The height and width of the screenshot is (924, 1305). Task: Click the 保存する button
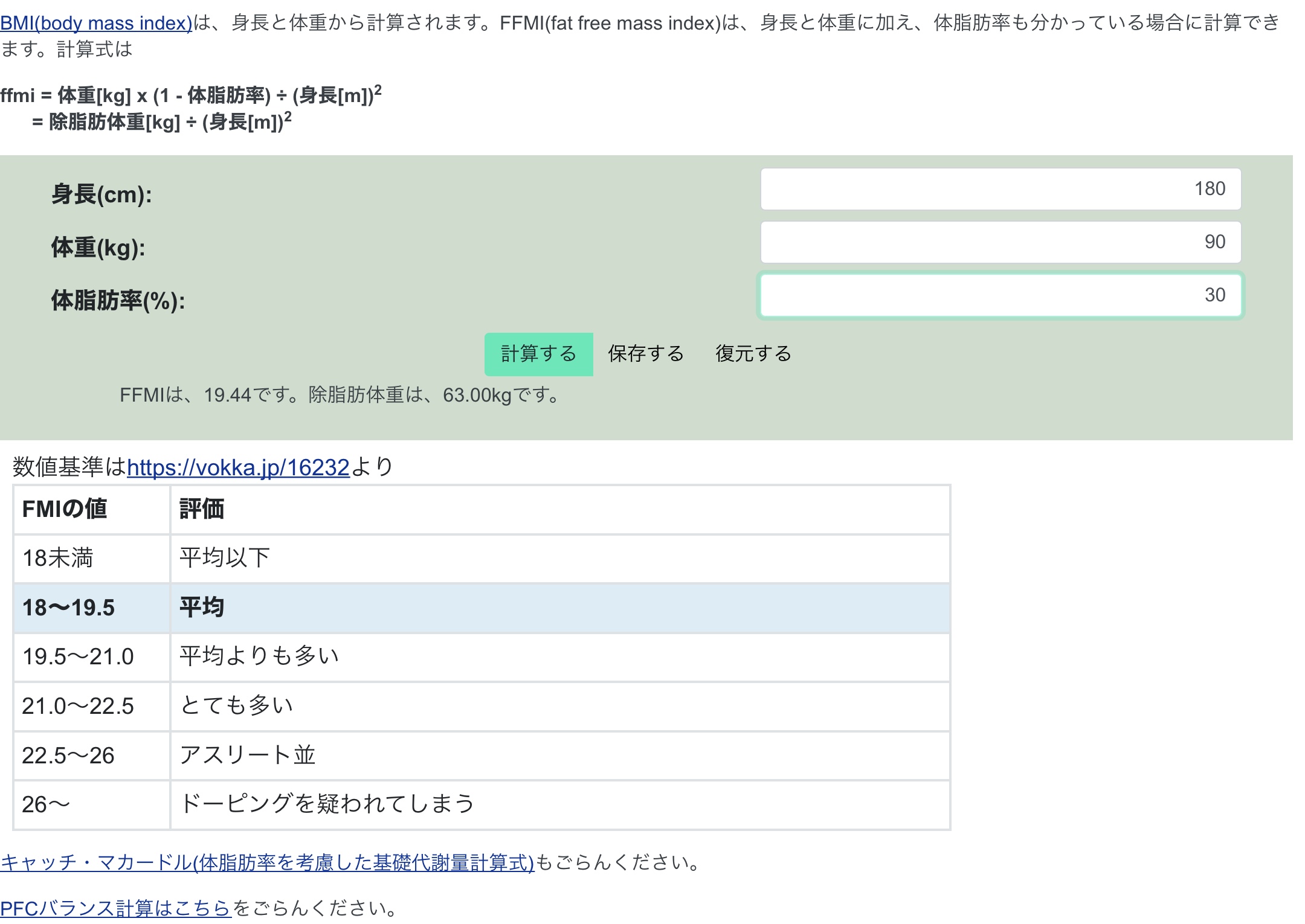click(646, 354)
